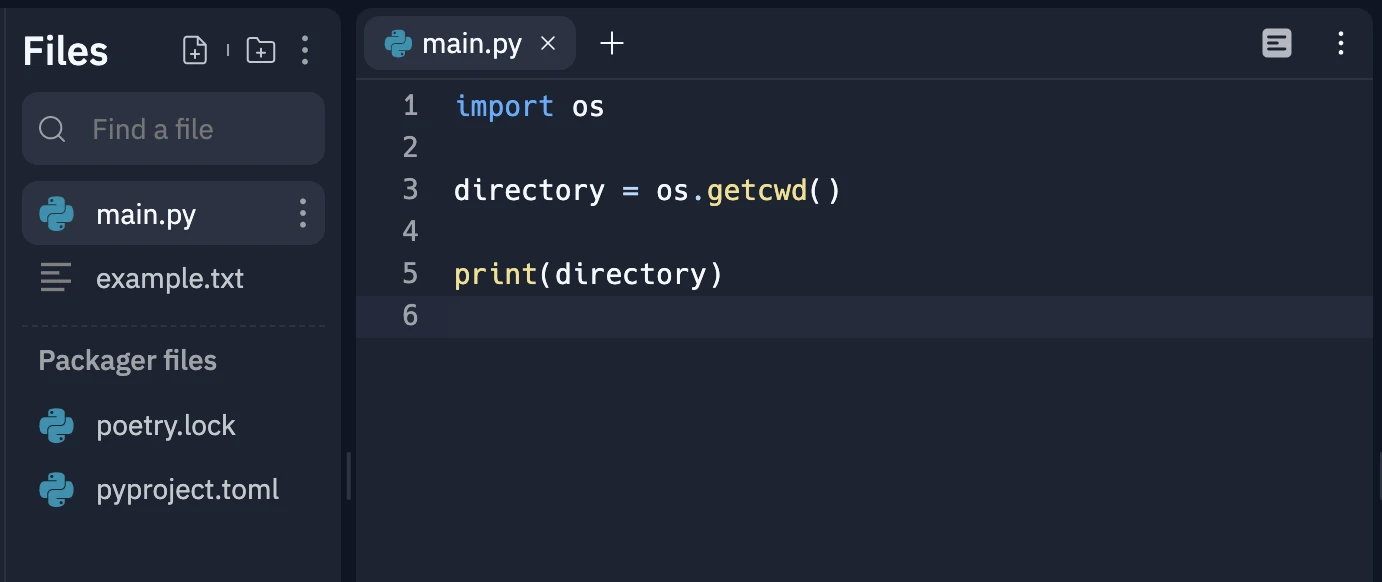Click the Python icon next to main.py
This screenshot has width=1382, height=582.
point(56,213)
